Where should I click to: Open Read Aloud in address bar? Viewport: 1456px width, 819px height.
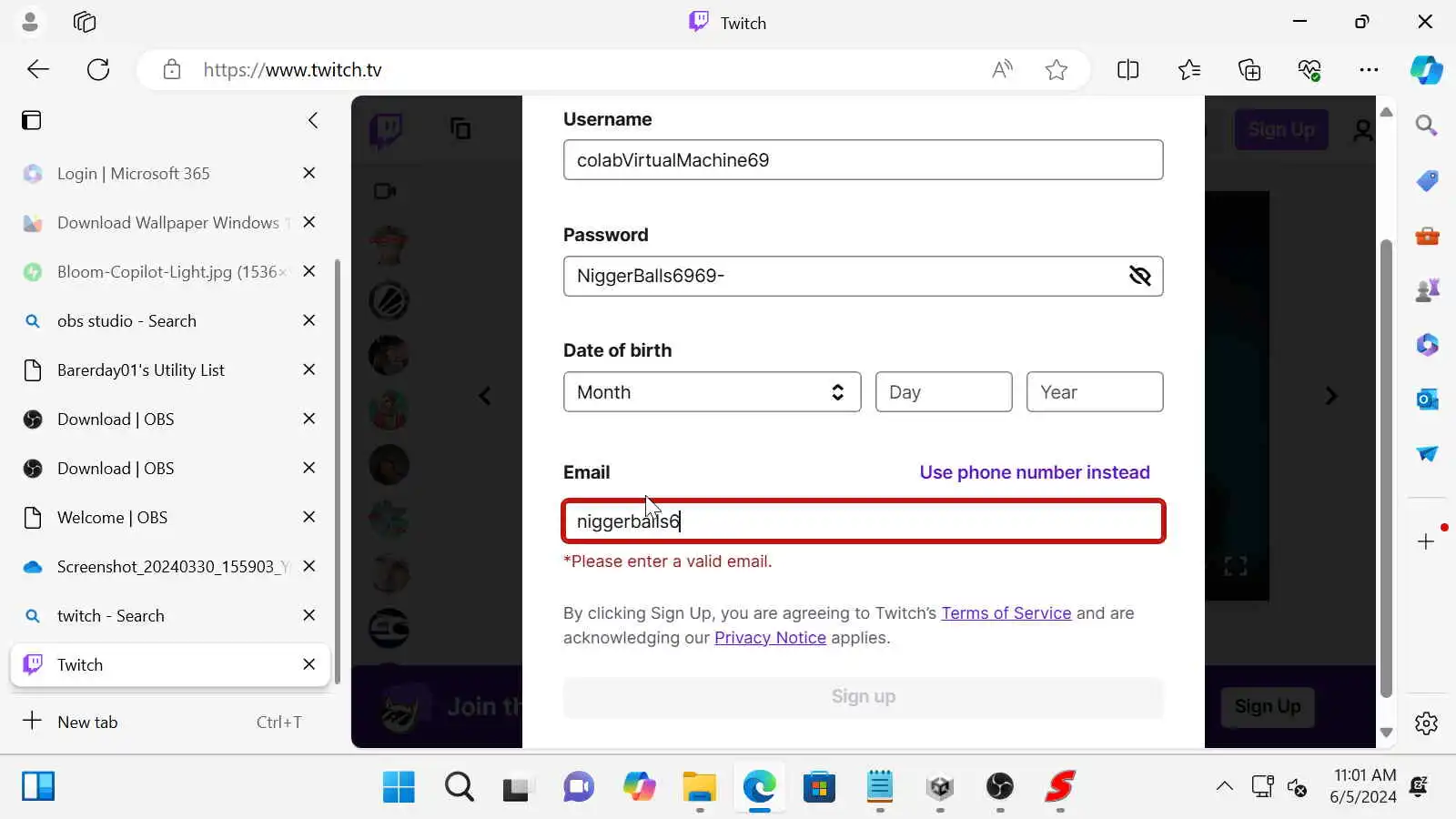pos(1002,69)
